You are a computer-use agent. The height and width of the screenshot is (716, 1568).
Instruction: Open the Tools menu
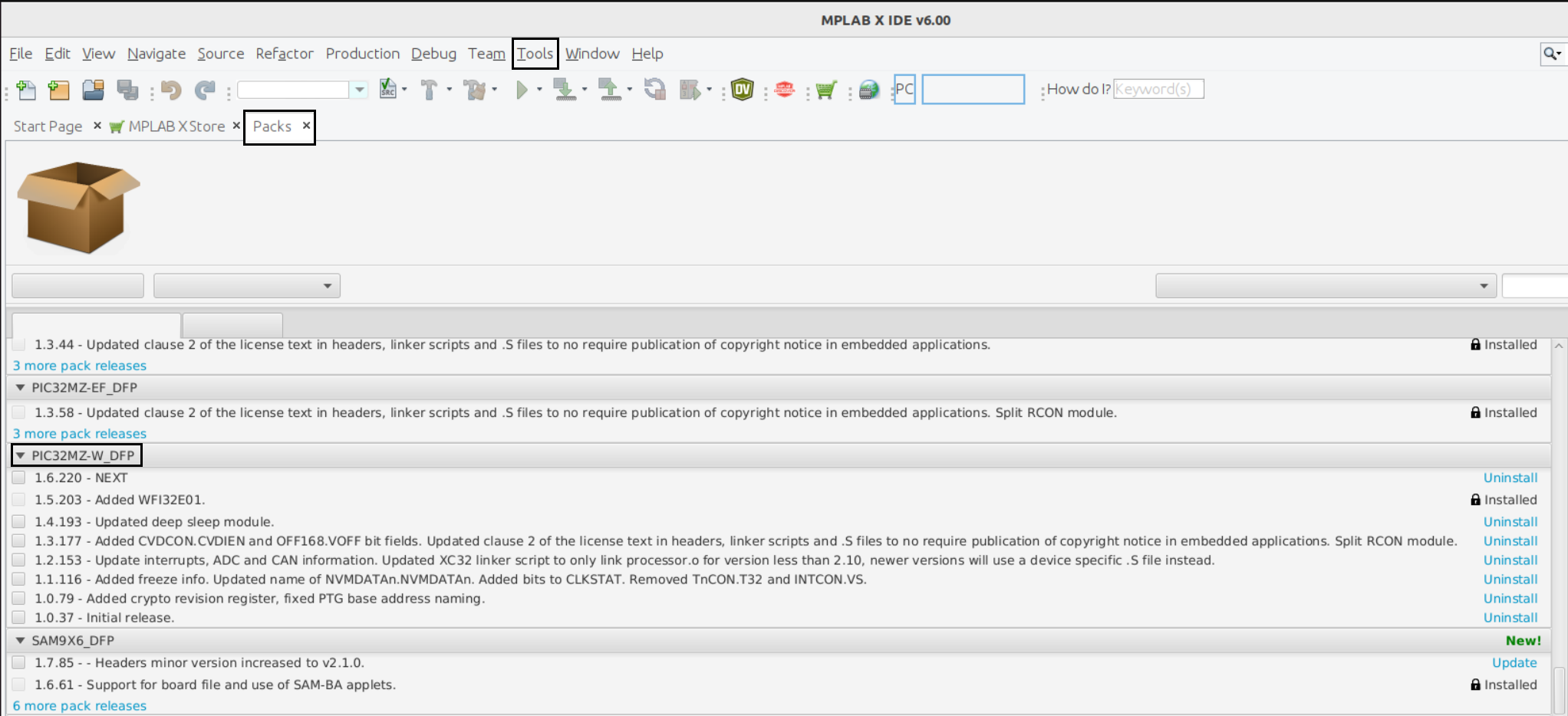(x=535, y=54)
